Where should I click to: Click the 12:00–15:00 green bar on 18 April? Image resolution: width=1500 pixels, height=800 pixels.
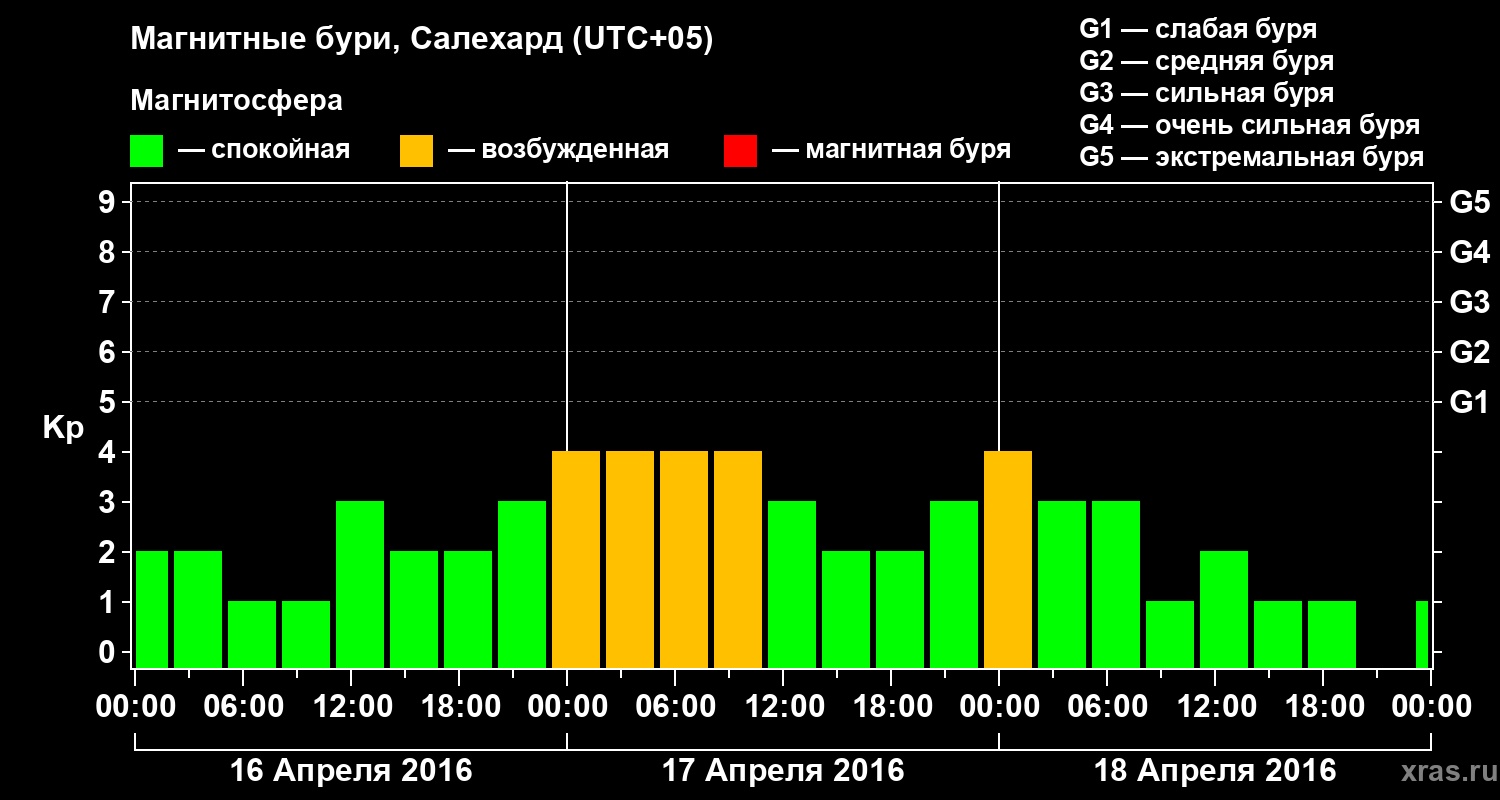click(1224, 609)
